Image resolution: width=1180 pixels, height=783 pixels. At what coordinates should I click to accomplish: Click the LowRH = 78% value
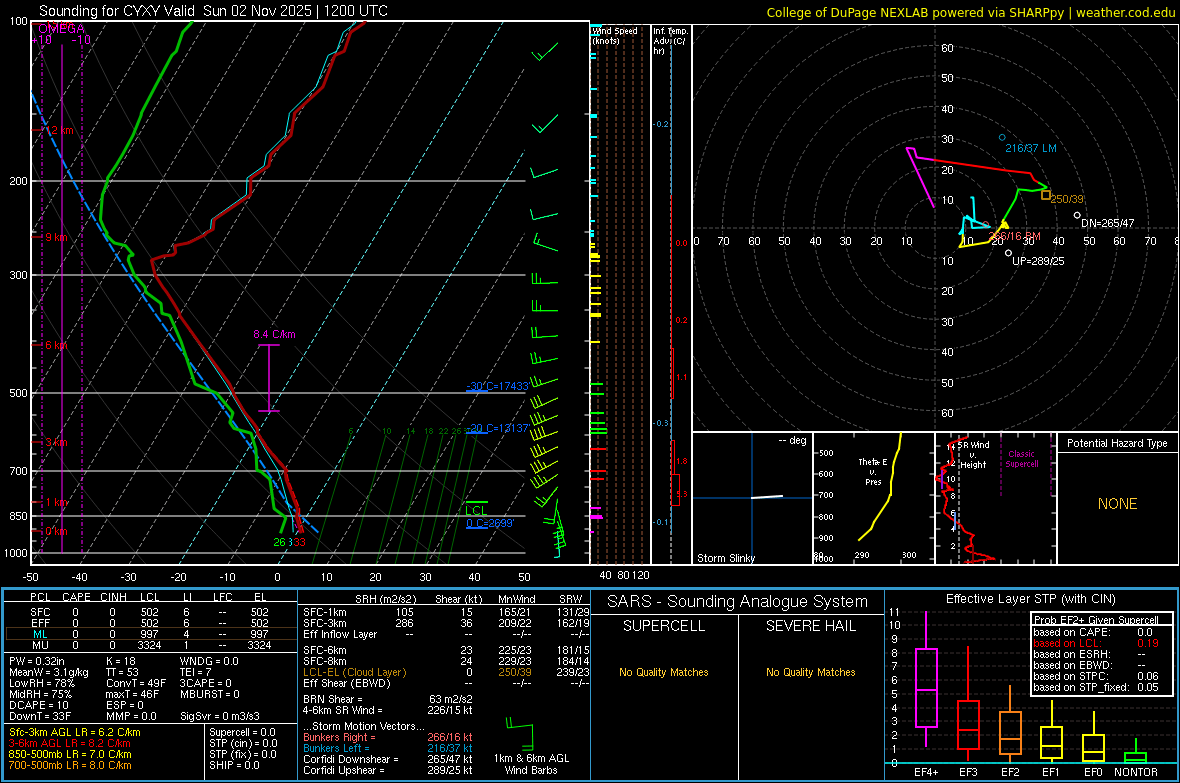tap(41, 683)
